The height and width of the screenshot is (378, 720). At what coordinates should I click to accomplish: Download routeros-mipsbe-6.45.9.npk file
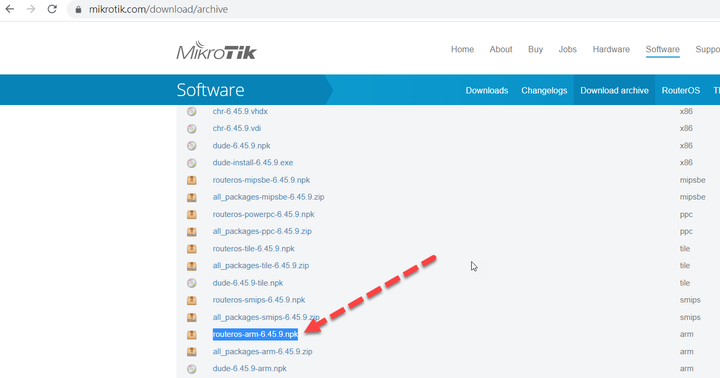(x=261, y=180)
